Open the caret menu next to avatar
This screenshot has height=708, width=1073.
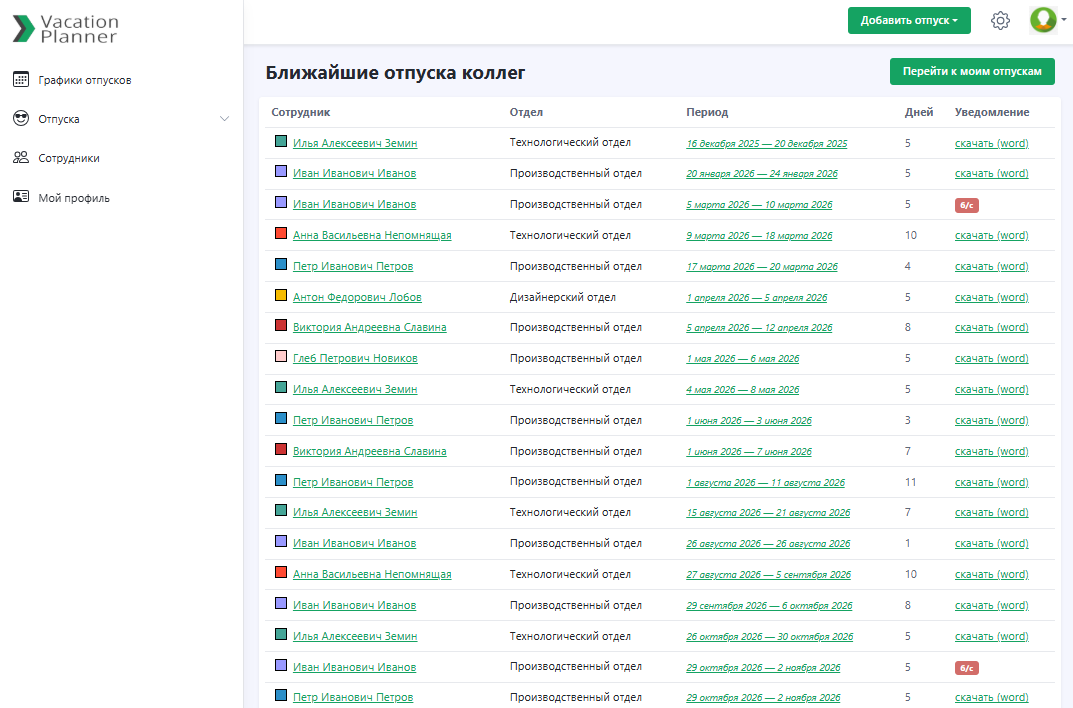tap(1063, 20)
